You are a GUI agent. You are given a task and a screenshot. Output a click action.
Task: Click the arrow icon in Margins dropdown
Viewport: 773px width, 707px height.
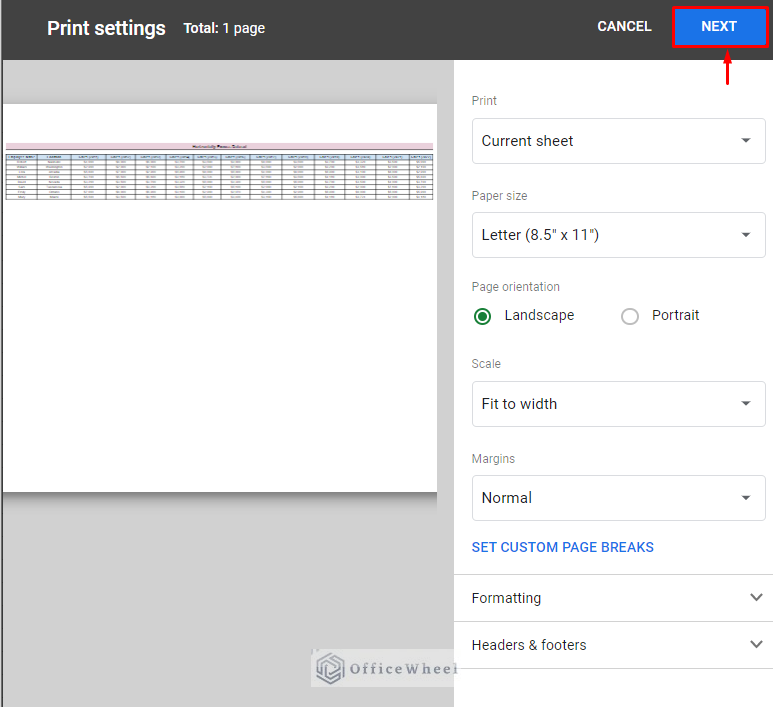[x=745, y=498]
